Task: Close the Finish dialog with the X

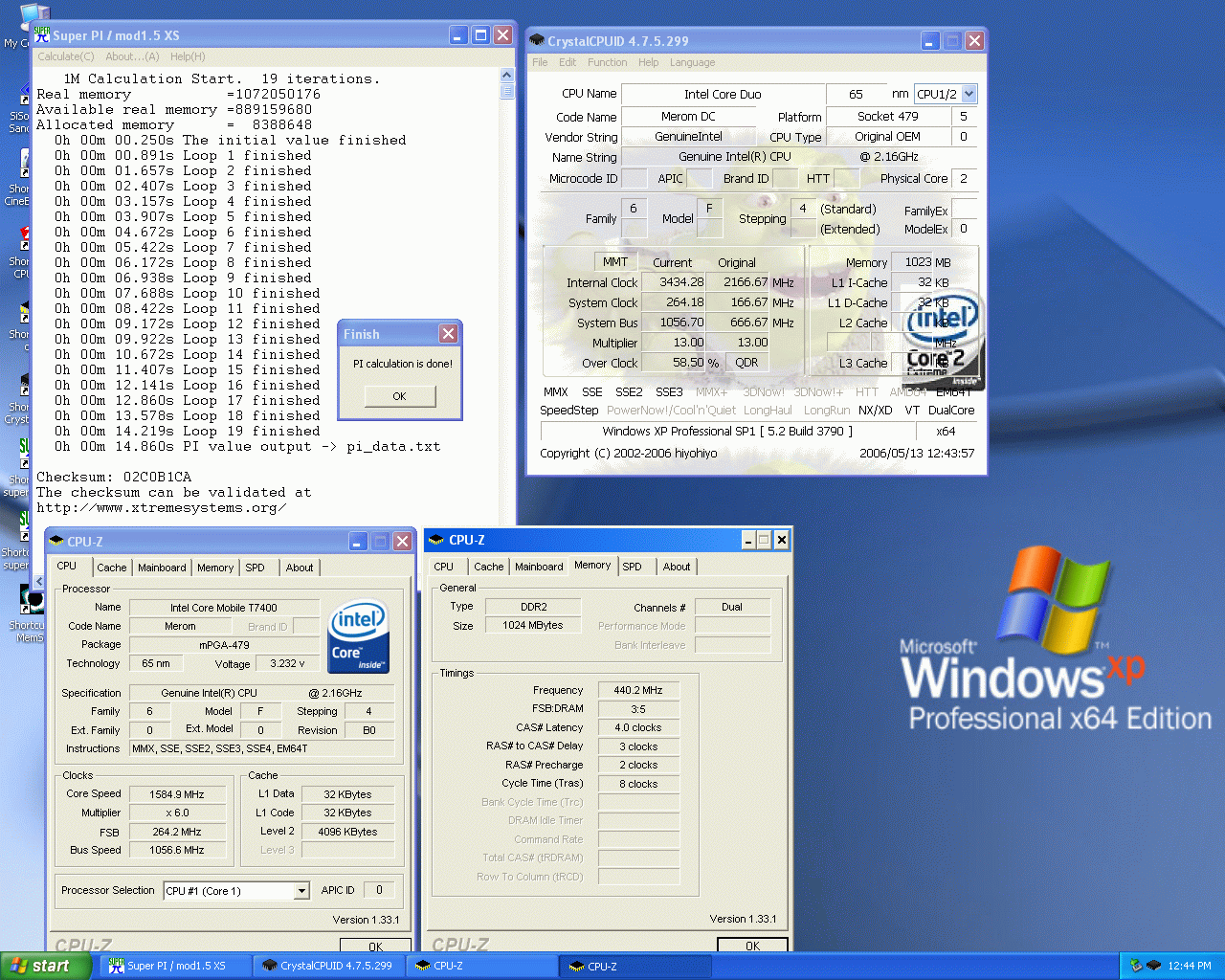Action: tap(448, 334)
